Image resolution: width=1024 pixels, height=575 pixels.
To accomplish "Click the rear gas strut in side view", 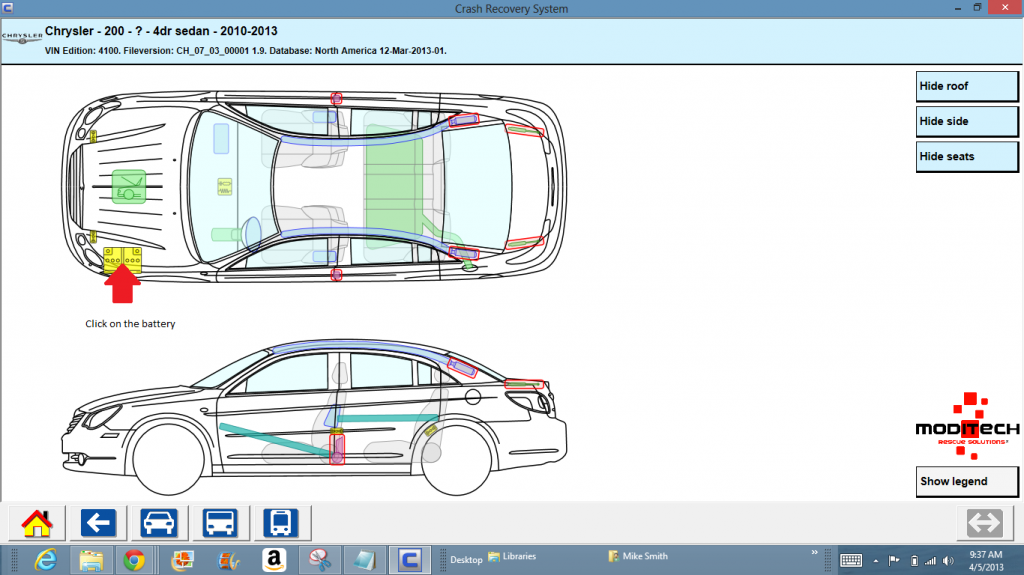I will pos(524,384).
